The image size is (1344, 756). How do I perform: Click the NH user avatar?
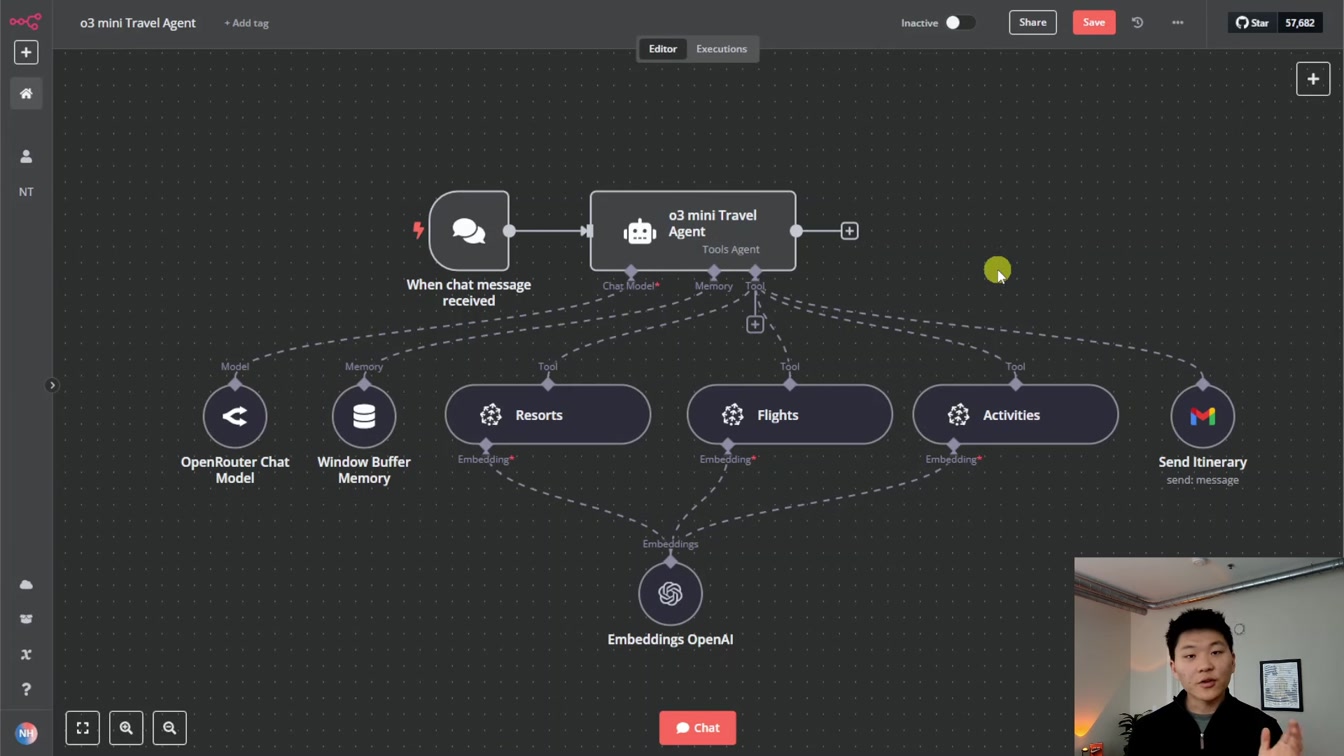[x=26, y=733]
